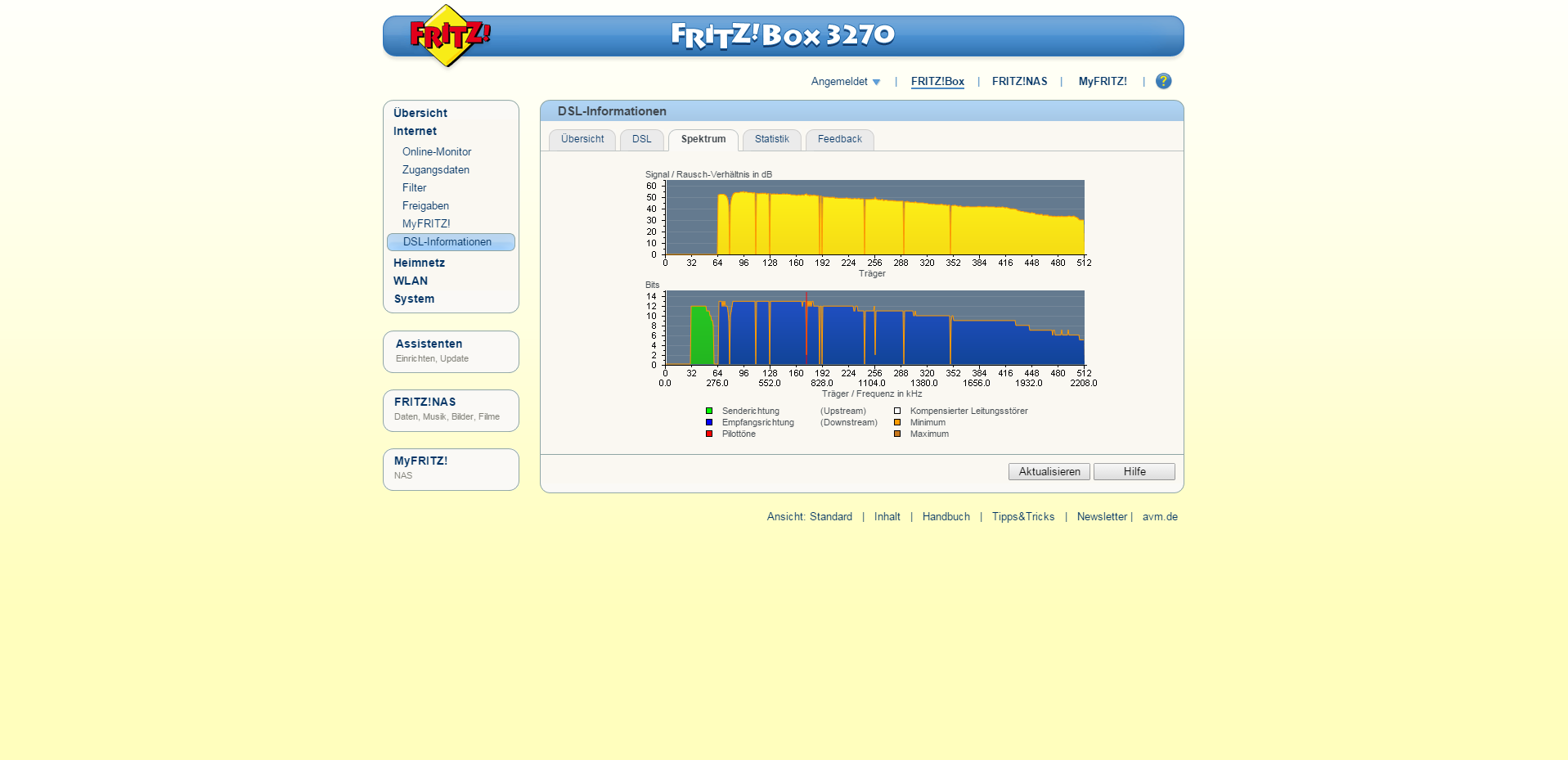Image resolution: width=1568 pixels, height=760 pixels.
Task: Switch to the Übersicht tab
Action: tap(582, 140)
